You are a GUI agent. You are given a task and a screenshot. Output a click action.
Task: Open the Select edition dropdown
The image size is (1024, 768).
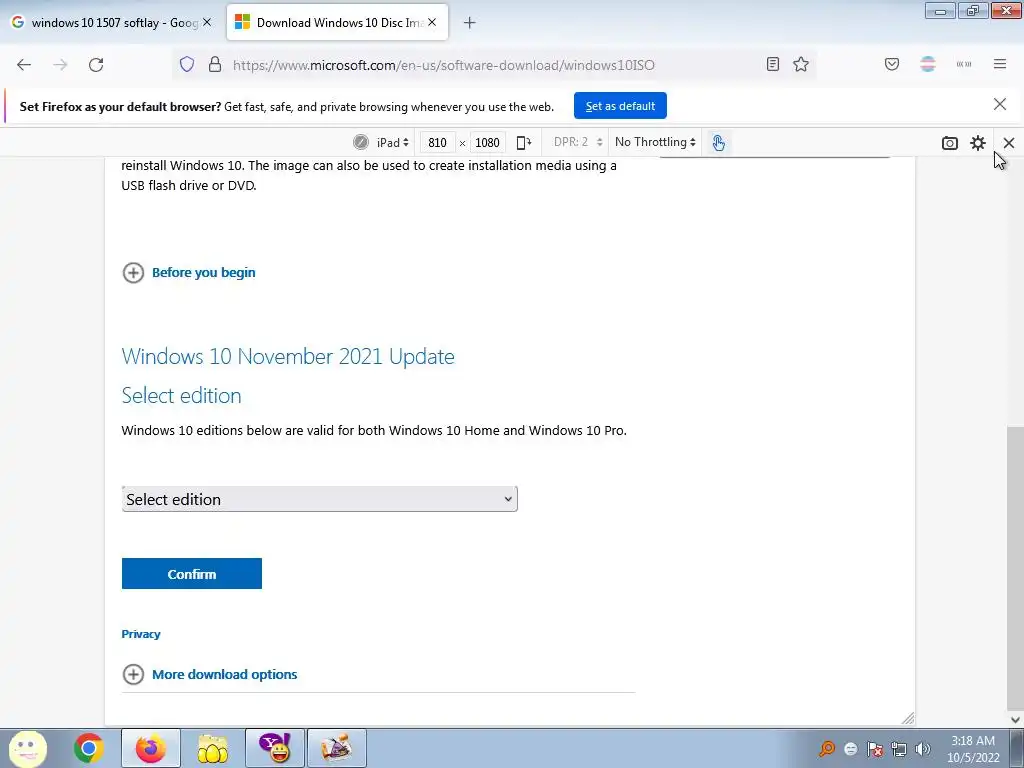pos(319,499)
